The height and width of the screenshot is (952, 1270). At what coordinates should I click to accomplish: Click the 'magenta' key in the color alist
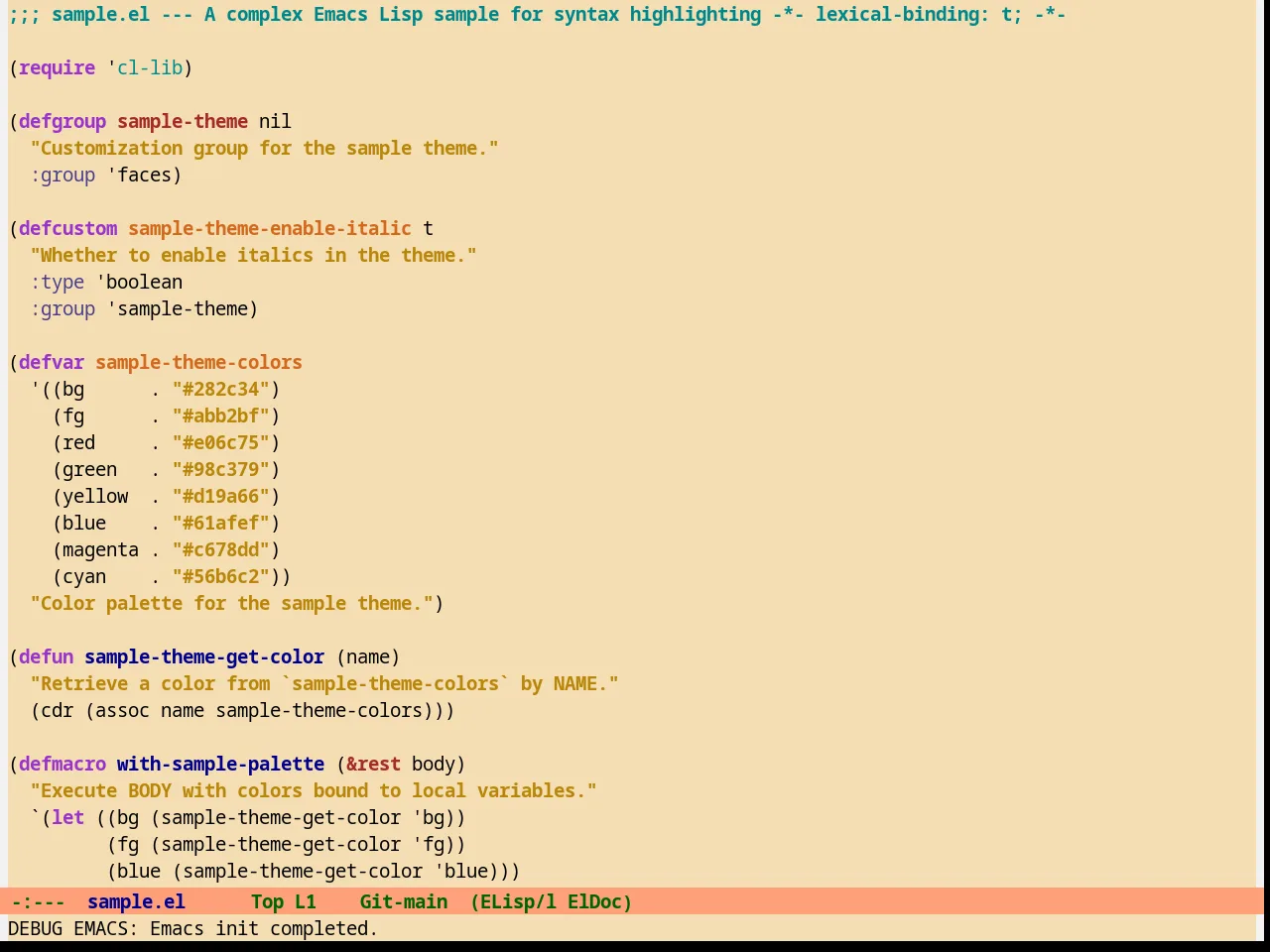pos(100,549)
